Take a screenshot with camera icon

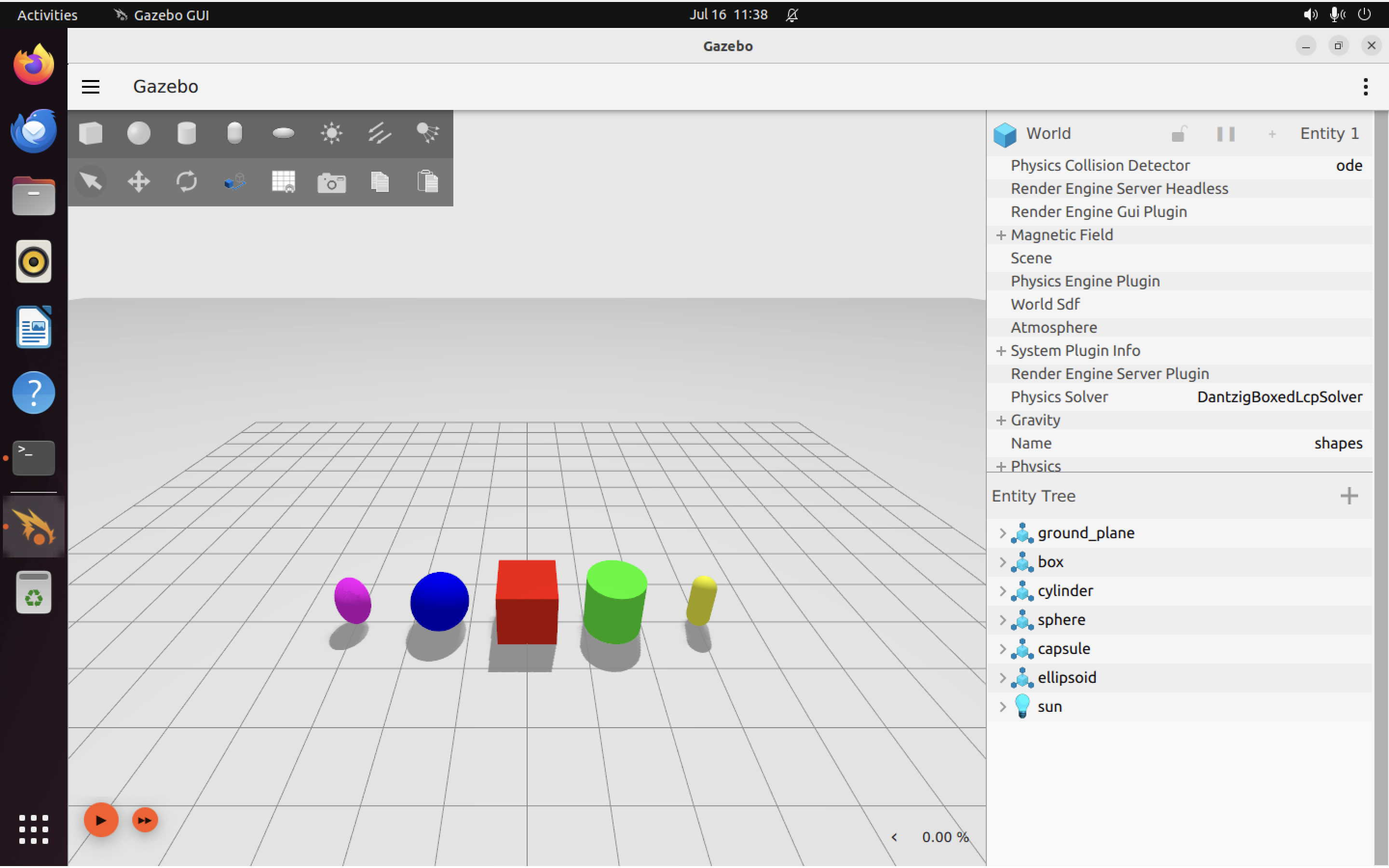coord(331,183)
